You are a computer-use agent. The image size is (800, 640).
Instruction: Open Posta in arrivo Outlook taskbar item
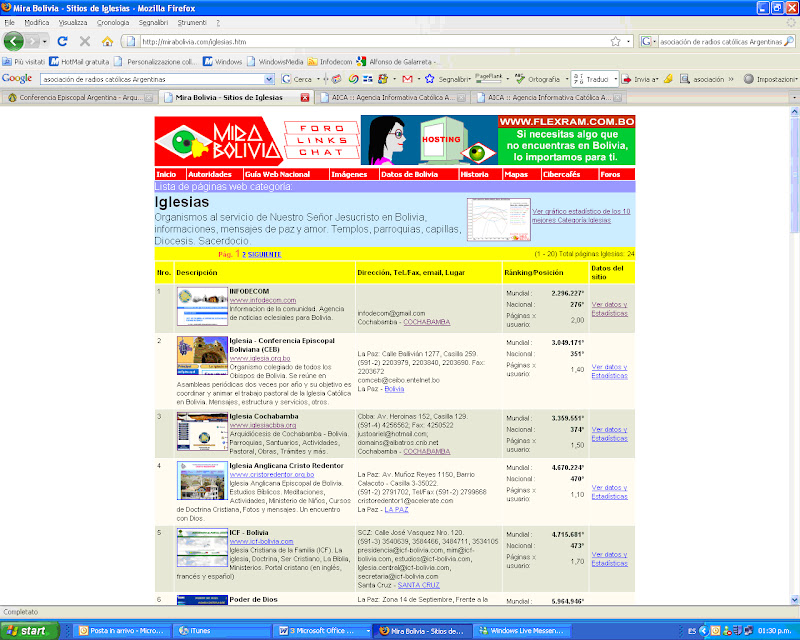[x=122, y=631]
